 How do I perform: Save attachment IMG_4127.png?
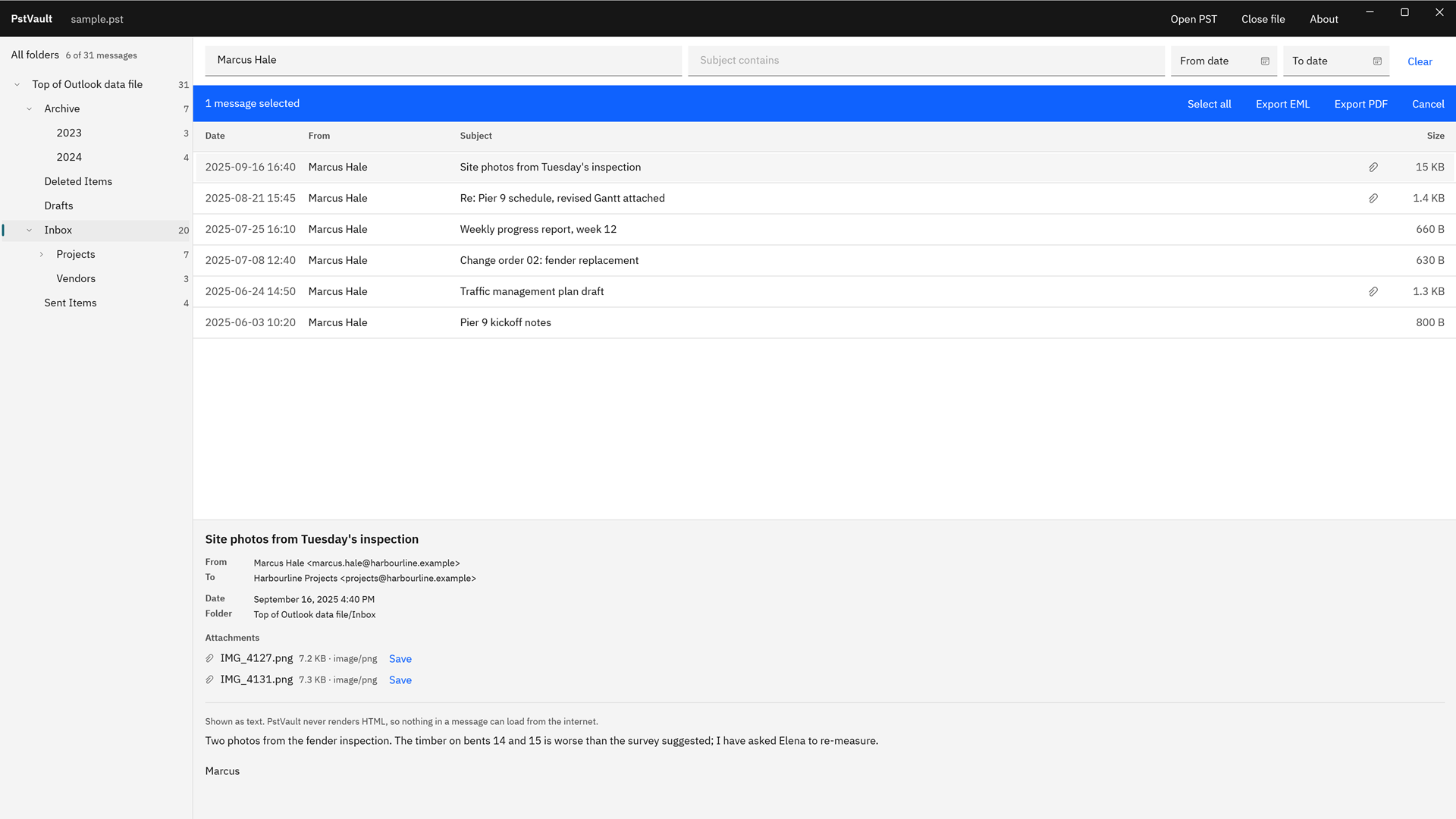pyautogui.click(x=400, y=659)
